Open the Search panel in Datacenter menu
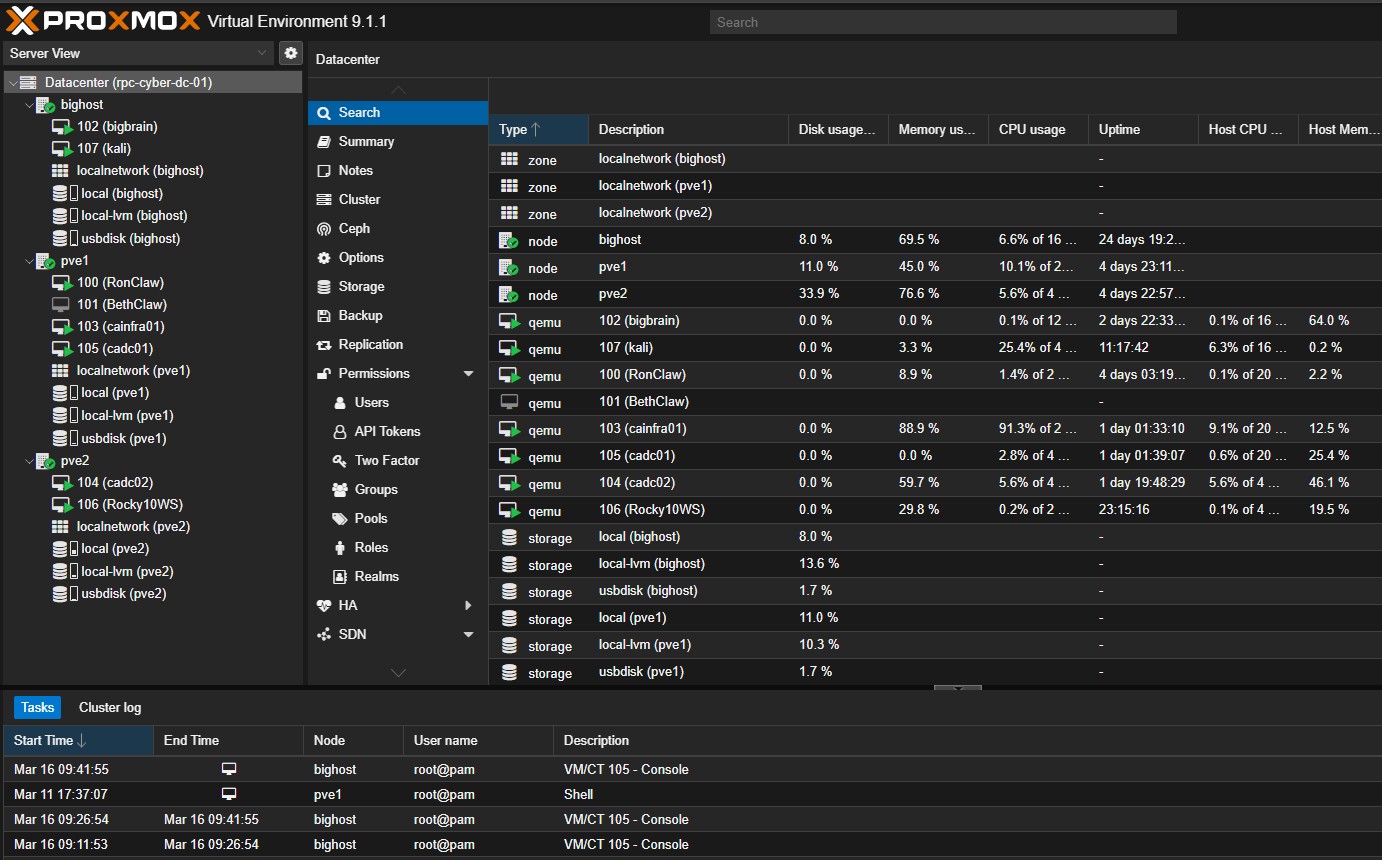The image size is (1382, 860). tap(361, 112)
